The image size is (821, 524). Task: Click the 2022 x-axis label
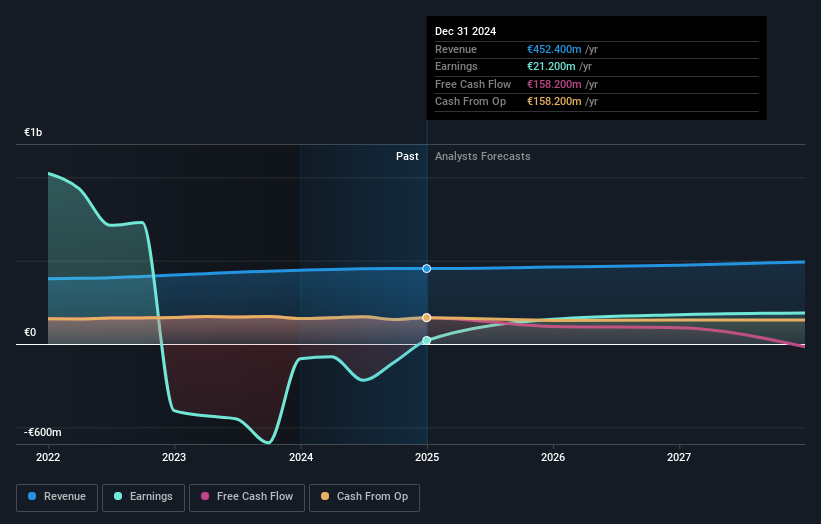point(48,457)
